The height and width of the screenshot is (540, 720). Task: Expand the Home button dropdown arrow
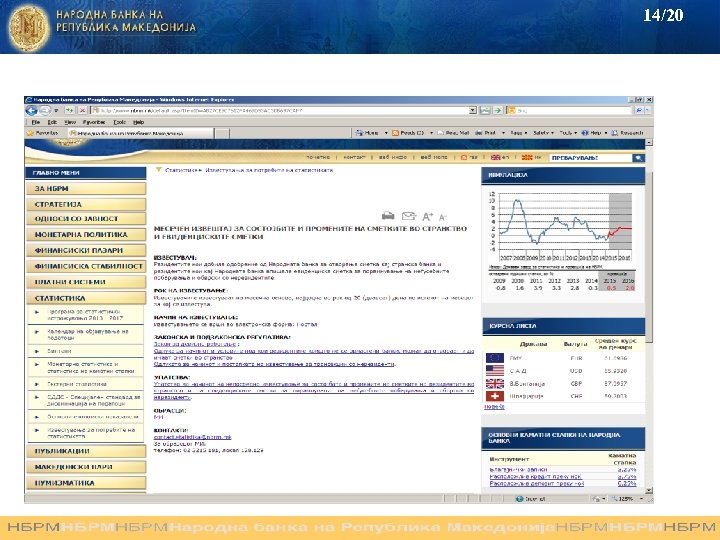tap(386, 133)
